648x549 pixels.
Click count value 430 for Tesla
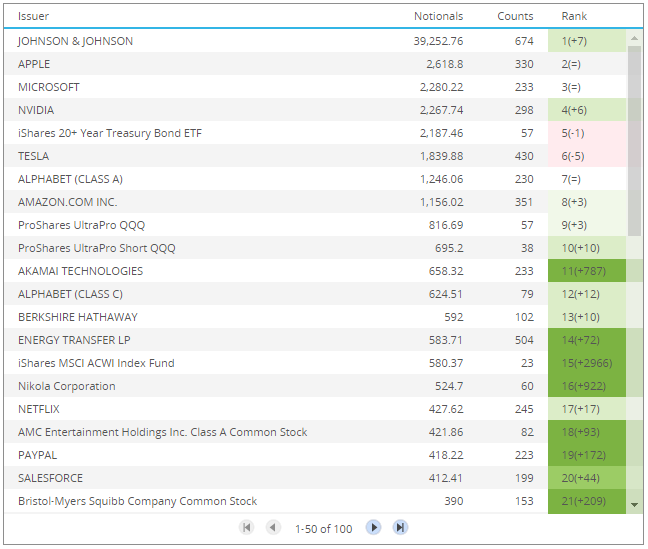coord(524,156)
